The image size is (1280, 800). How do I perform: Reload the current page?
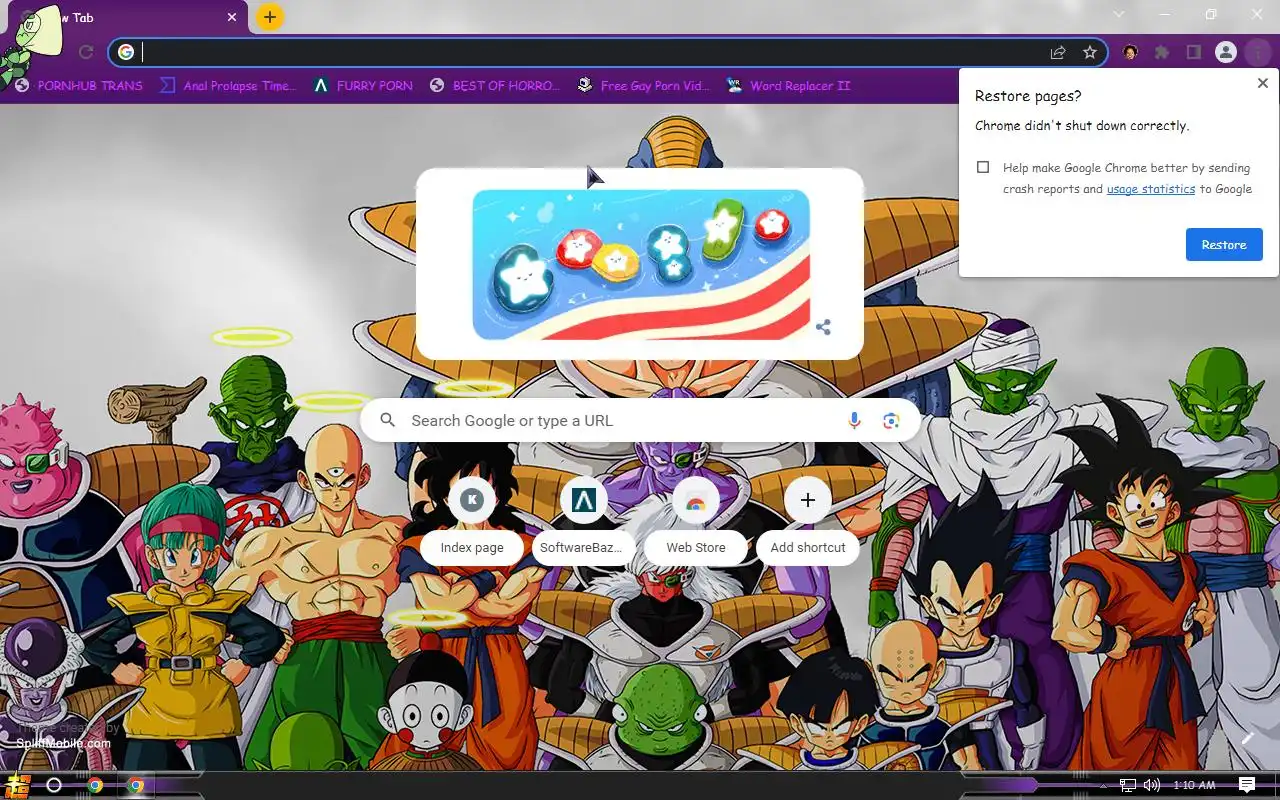click(x=86, y=52)
